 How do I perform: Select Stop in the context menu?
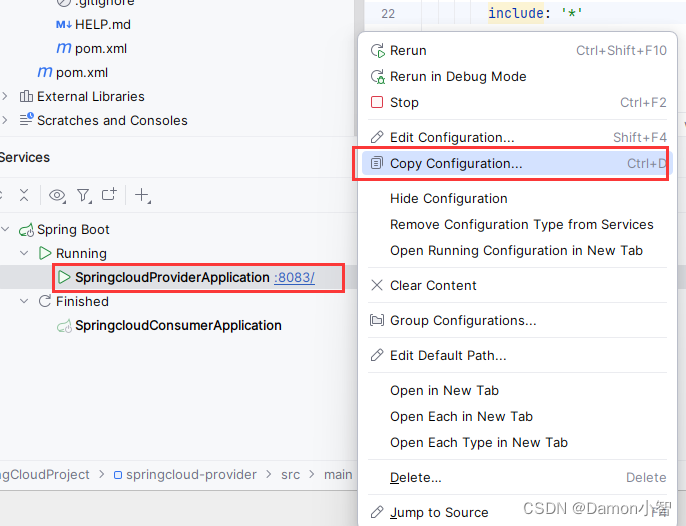click(x=518, y=102)
